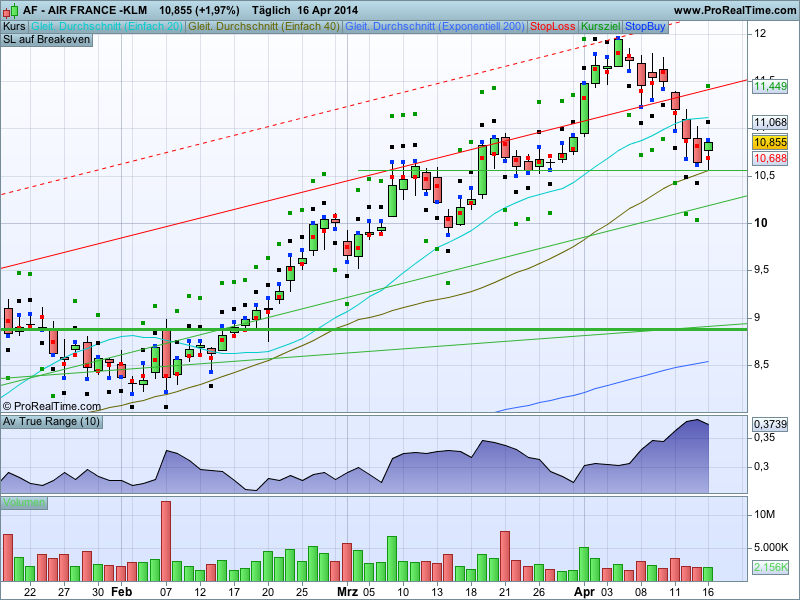This screenshot has height=600, width=800.
Task: Click the 10M volume axis label
Action: 765,514
